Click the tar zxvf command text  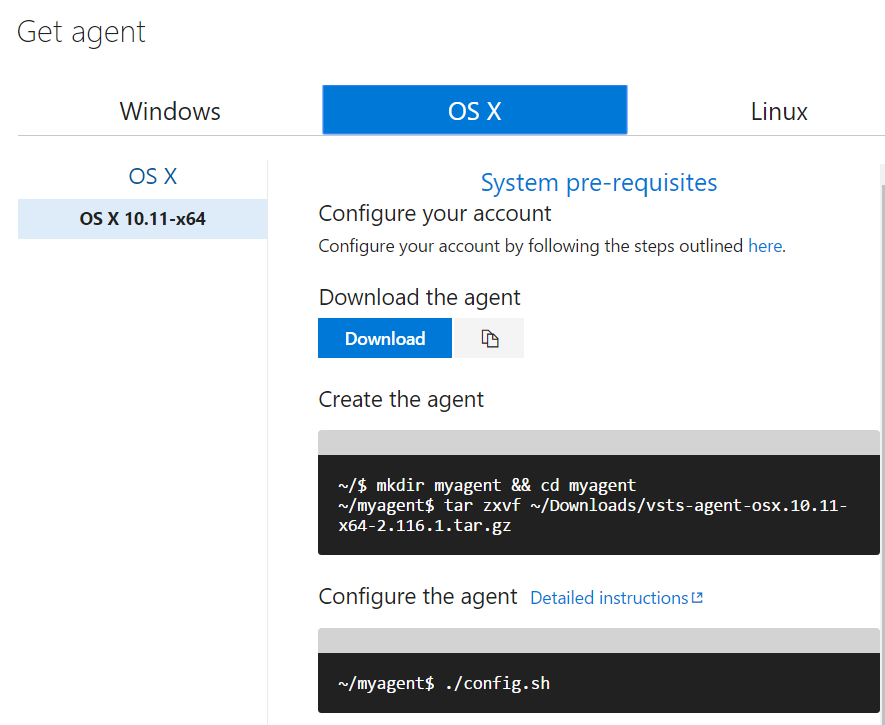[x=593, y=515]
